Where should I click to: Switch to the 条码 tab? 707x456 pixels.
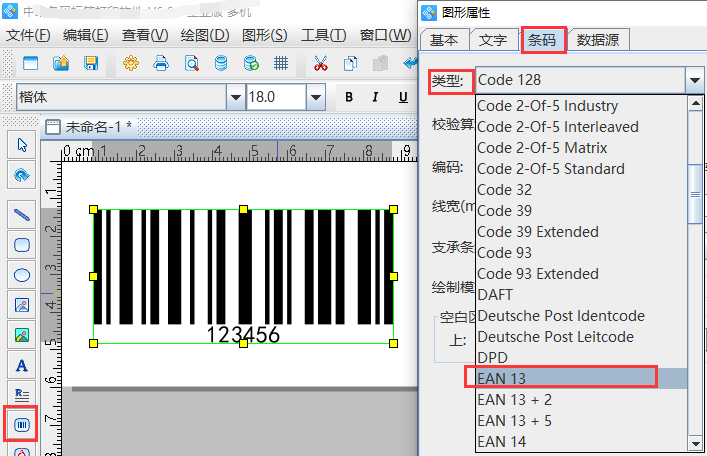coord(542,40)
